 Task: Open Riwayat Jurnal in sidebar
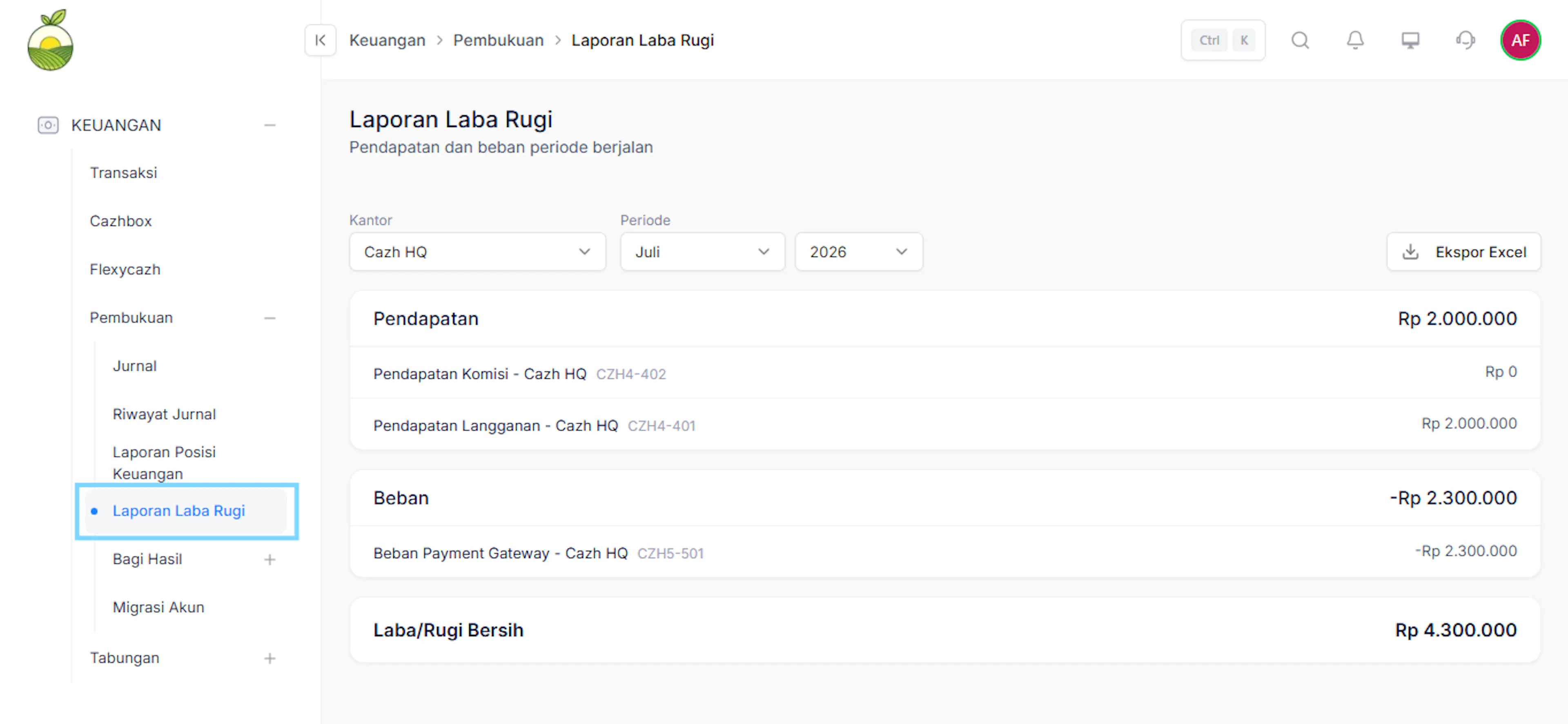pyautogui.click(x=164, y=414)
